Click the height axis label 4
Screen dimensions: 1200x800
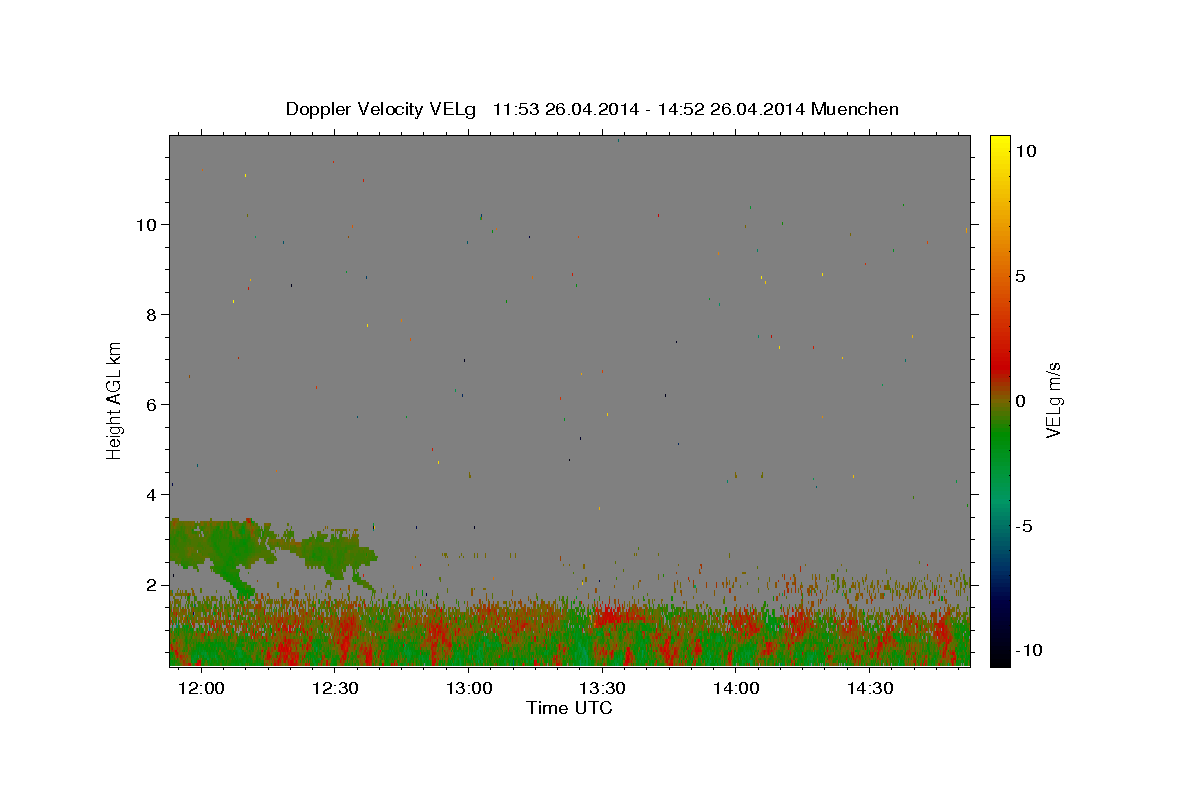coord(152,495)
